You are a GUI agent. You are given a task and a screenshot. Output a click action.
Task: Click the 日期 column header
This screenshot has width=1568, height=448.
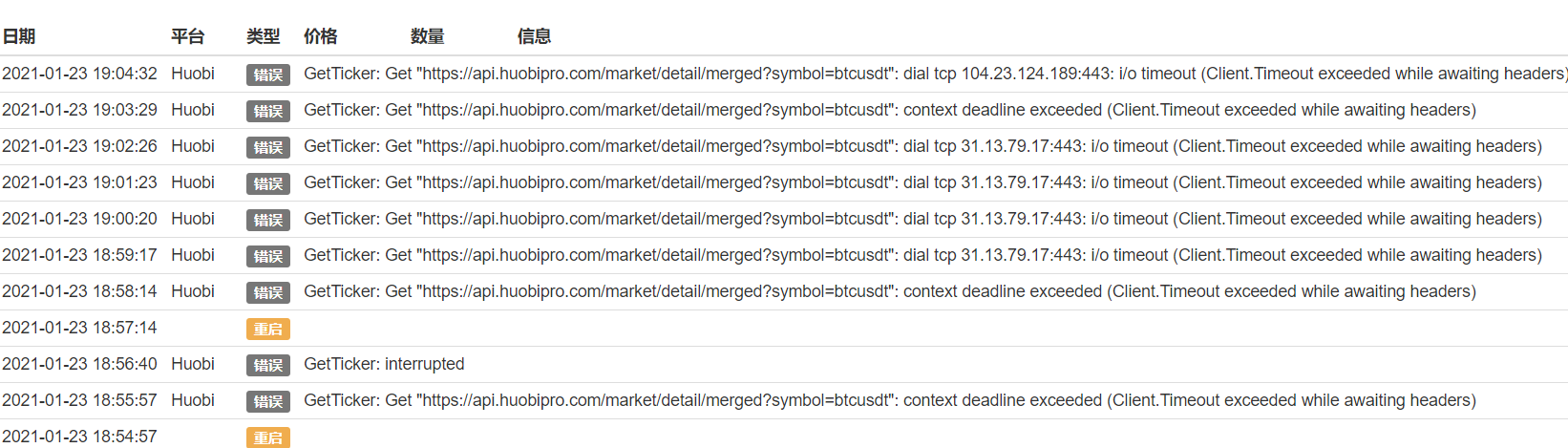(19, 36)
